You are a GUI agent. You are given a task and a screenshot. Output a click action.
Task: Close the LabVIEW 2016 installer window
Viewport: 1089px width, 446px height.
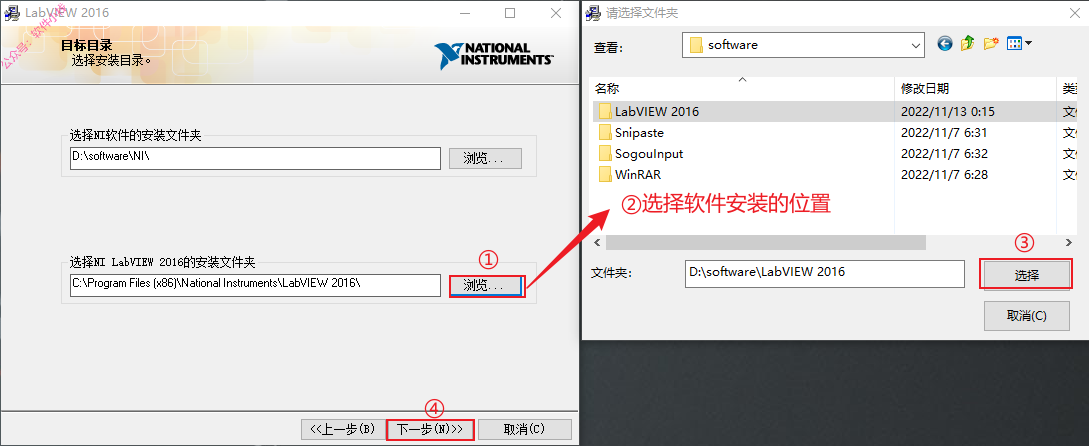coord(556,13)
